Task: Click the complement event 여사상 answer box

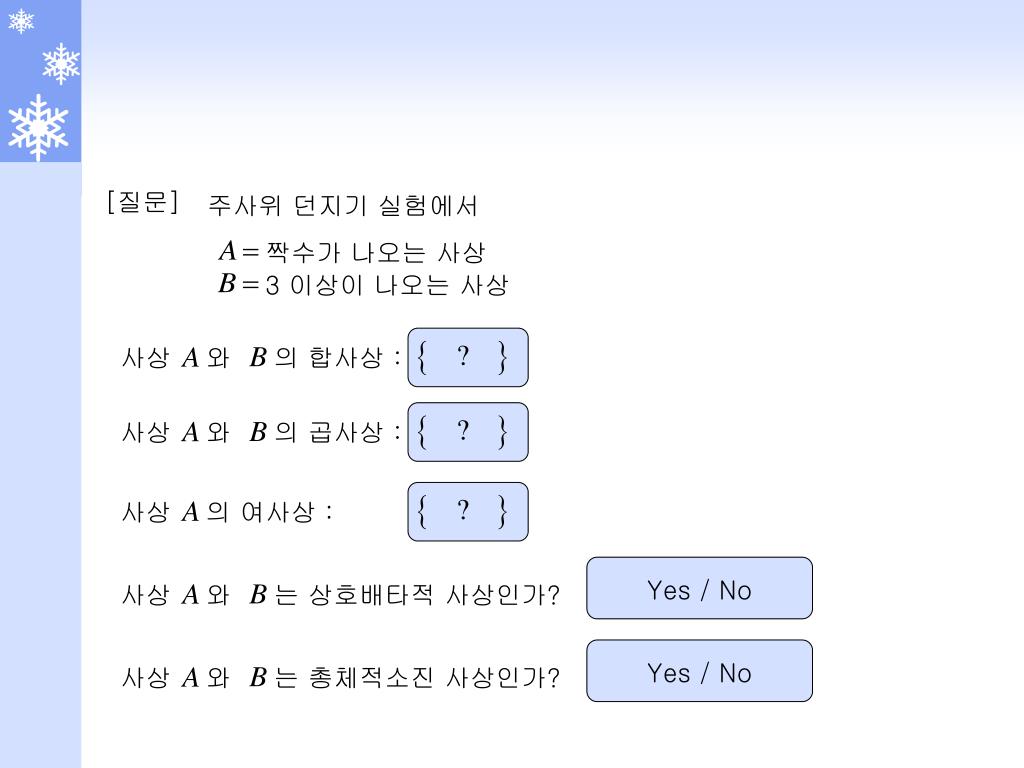Action: tap(468, 511)
